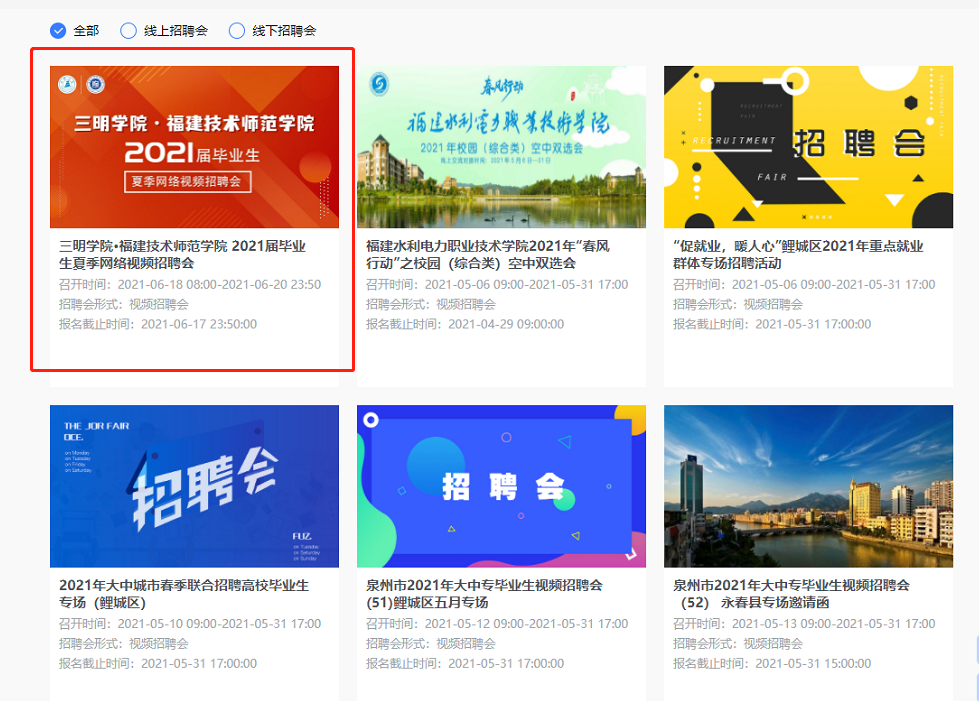Choose the 线下招聘会 radio filter
Image resolution: width=979 pixels, height=701 pixels.
click(x=237, y=31)
